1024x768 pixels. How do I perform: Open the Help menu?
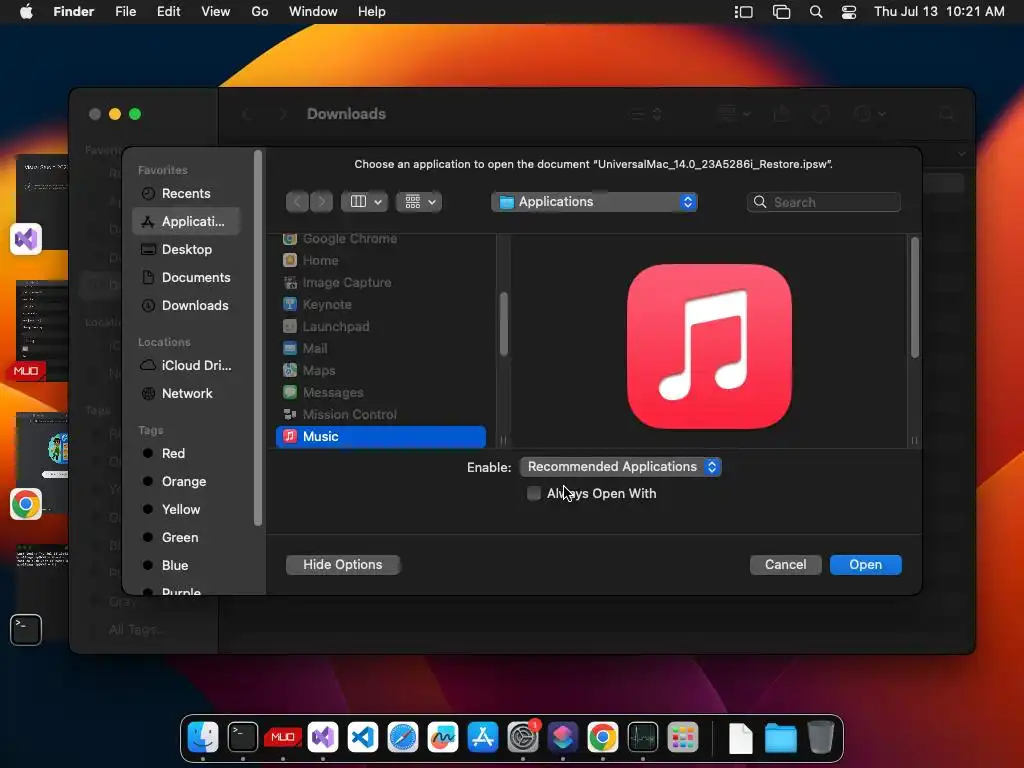tap(372, 12)
